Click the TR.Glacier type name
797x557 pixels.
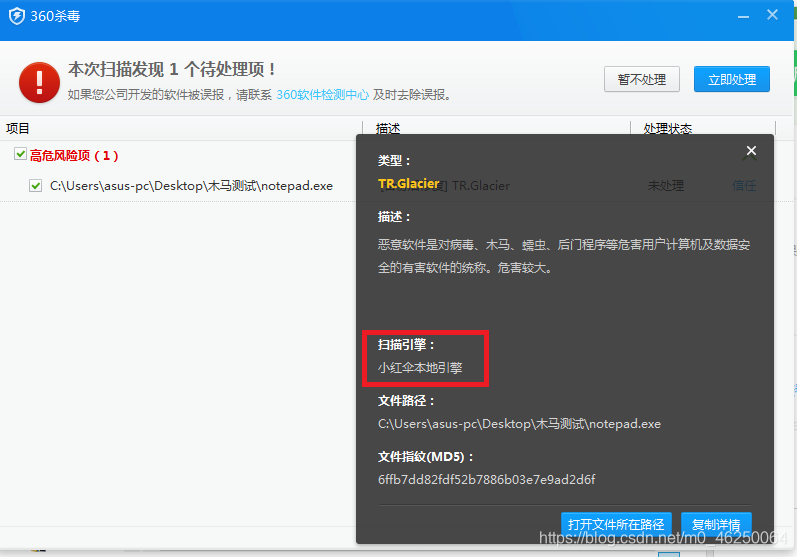(409, 183)
